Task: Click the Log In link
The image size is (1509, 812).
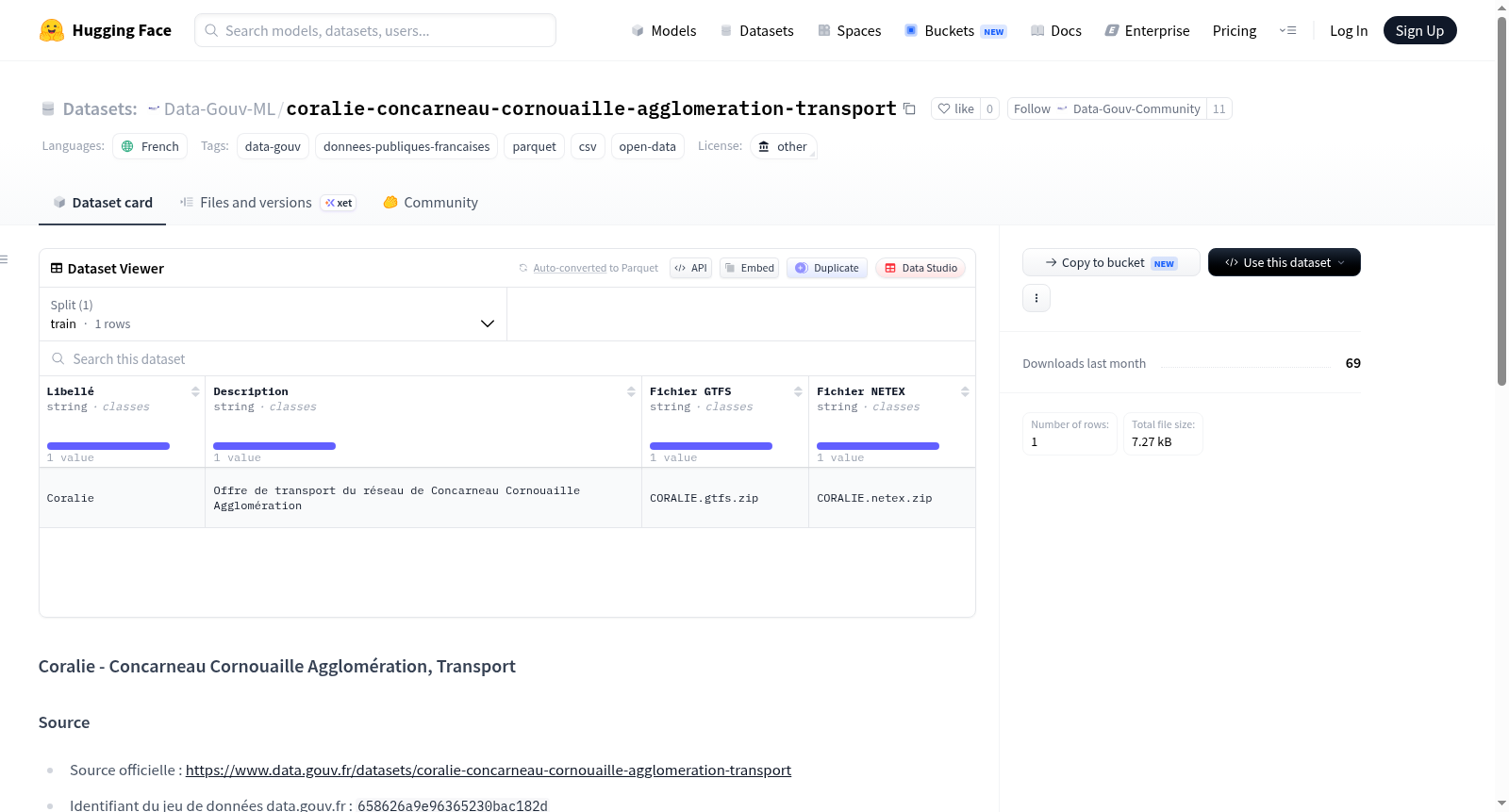Action: point(1349,30)
